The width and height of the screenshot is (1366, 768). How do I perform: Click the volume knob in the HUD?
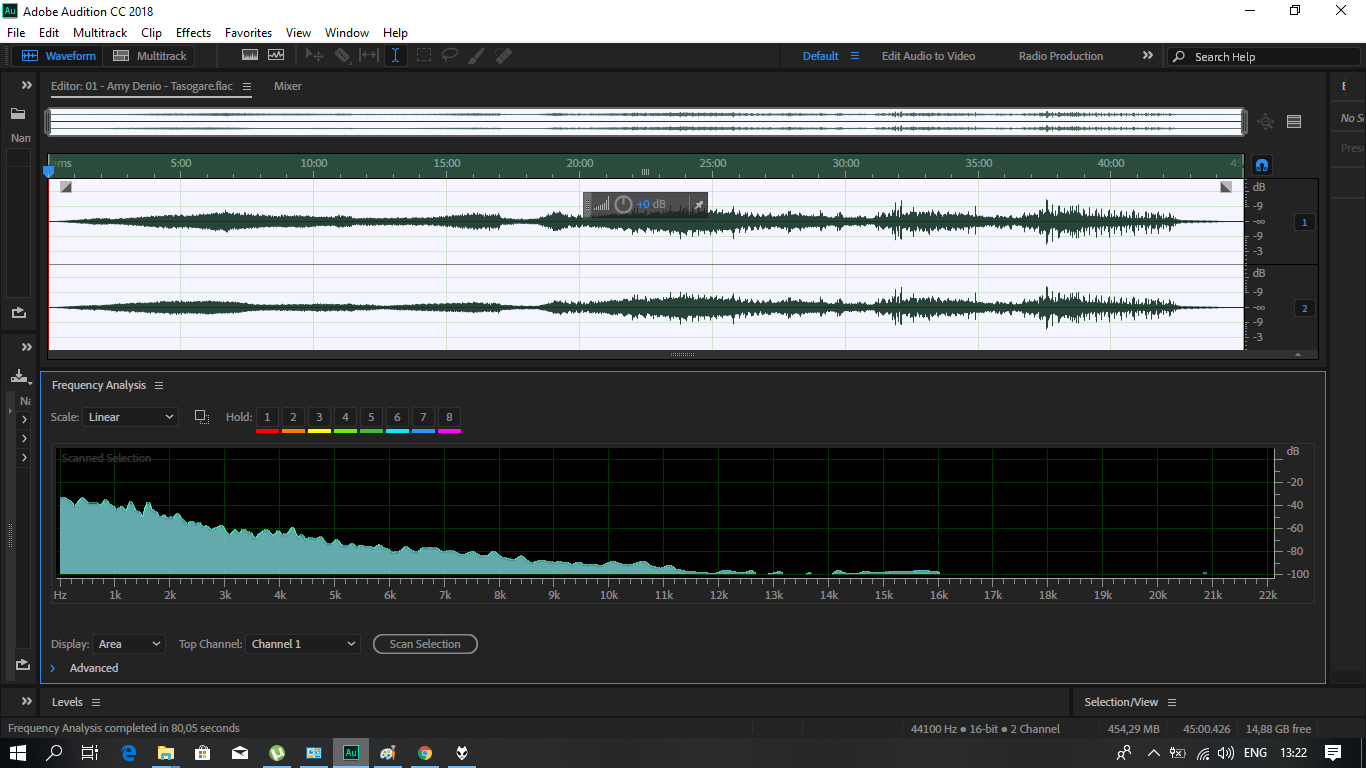pos(623,205)
